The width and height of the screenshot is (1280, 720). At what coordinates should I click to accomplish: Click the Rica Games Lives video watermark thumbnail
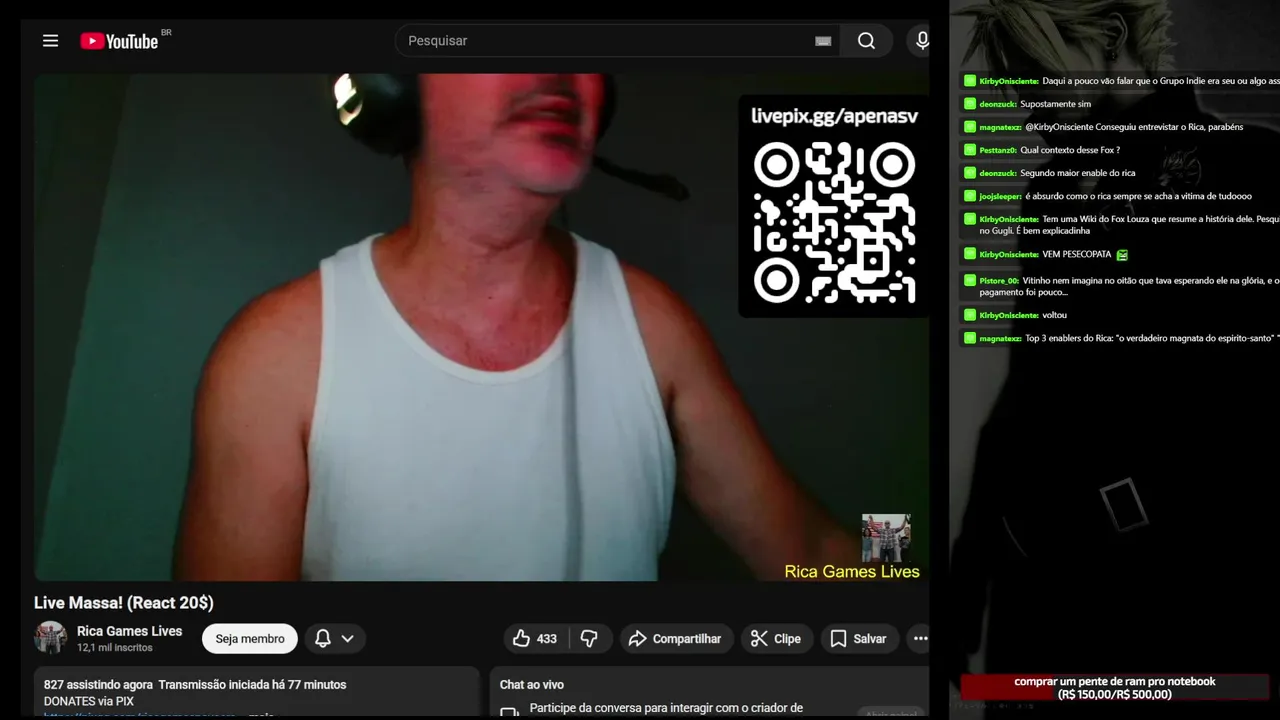pos(886,538)
